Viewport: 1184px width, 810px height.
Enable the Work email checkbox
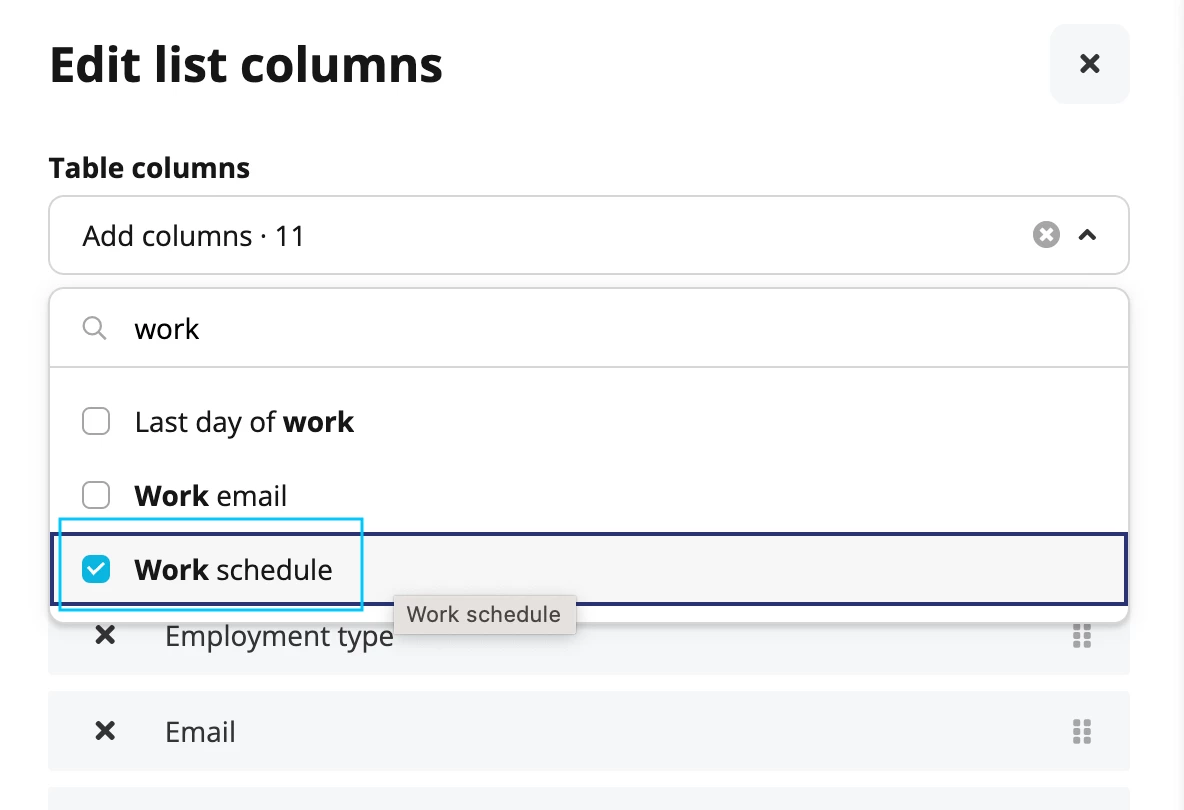click(96, 495)
